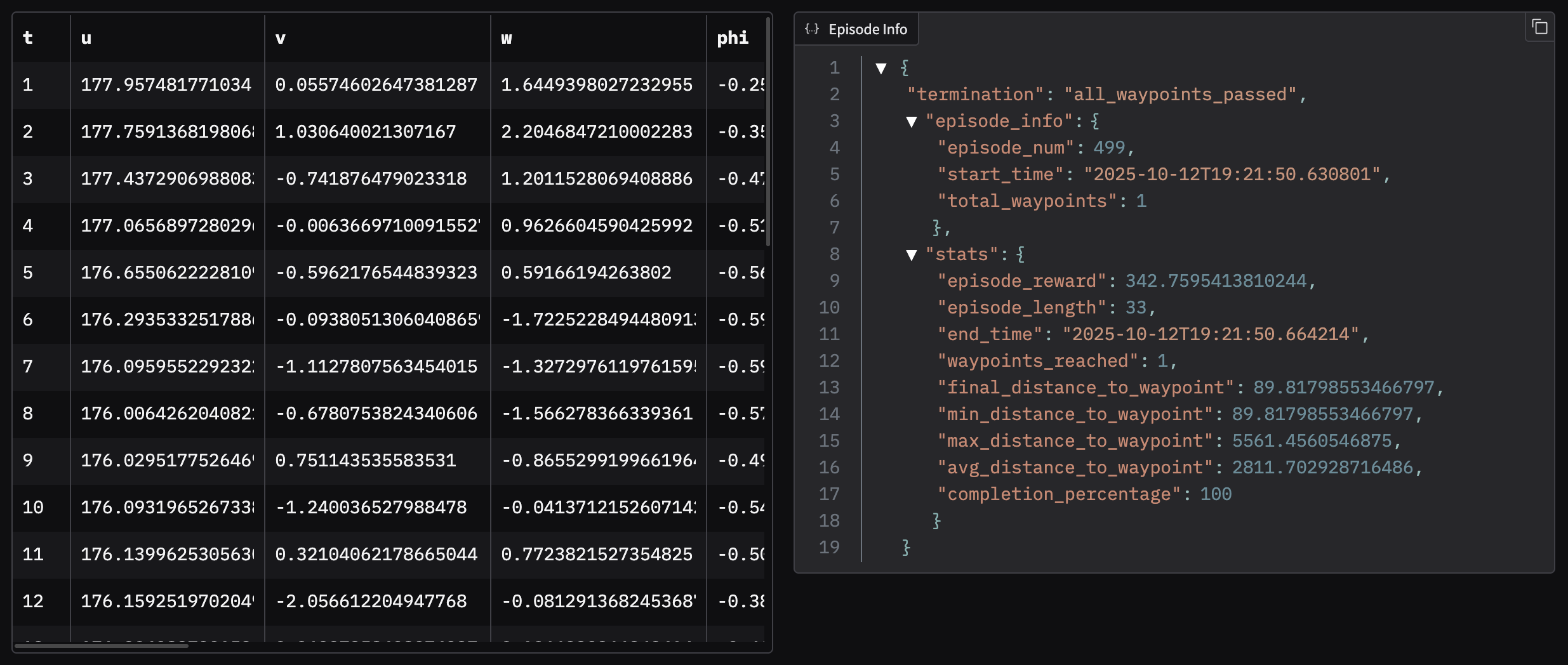Select the row labeled 5 in the table
Screen dimensions: 1568x665
(x=28, y=272)
